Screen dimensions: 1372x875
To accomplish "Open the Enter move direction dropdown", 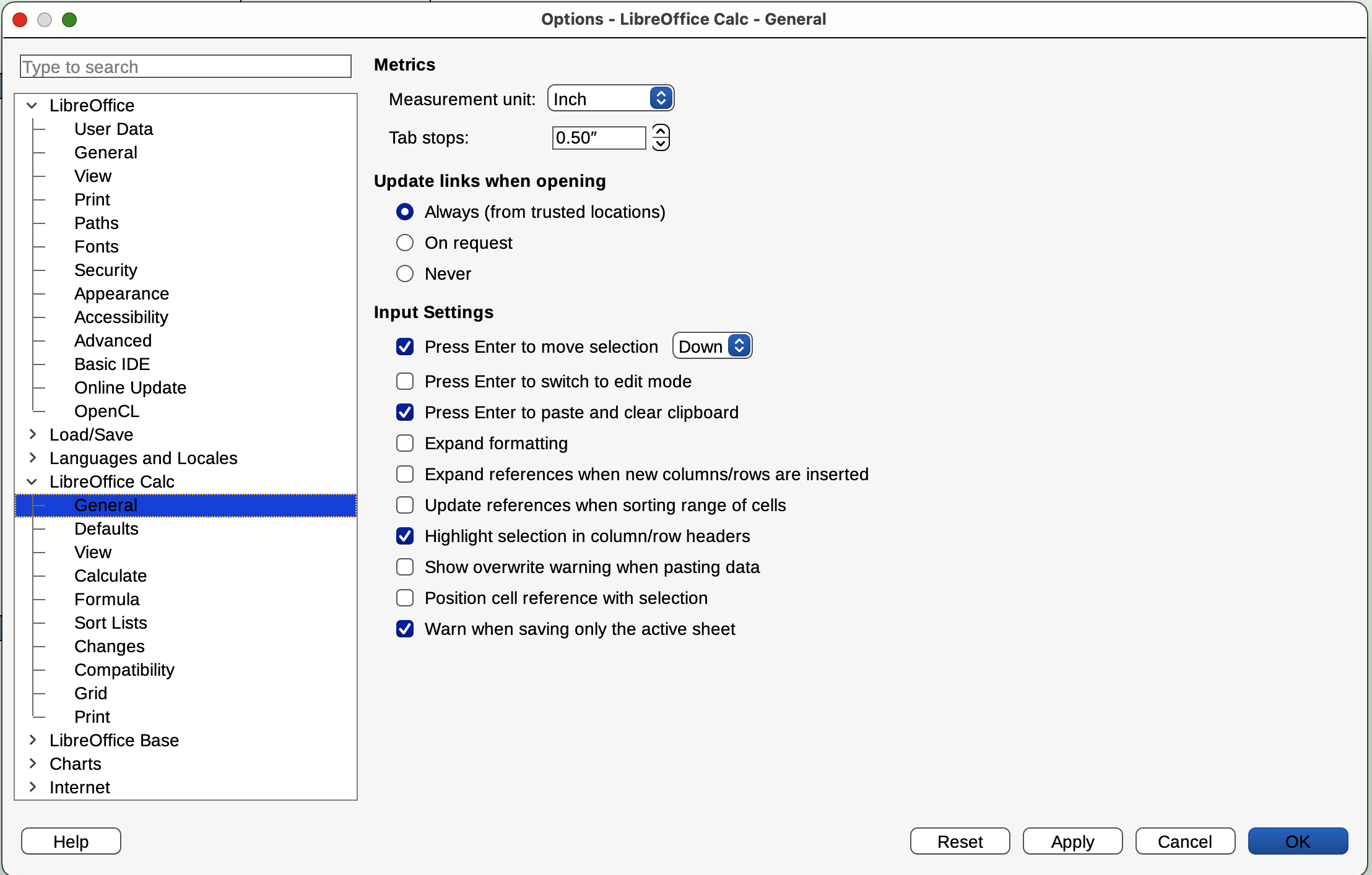I will click(712, 346).
